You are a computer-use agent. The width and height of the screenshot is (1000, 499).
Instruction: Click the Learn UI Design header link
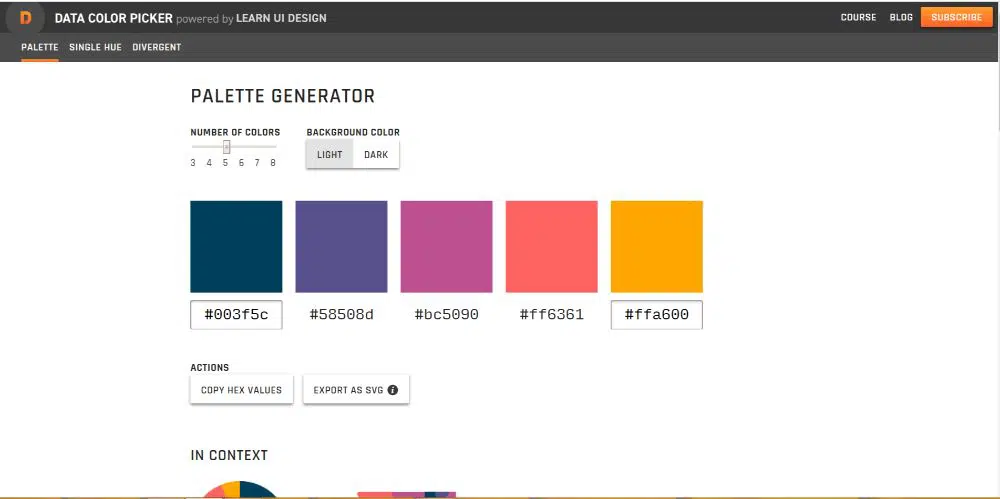point(281,18)
